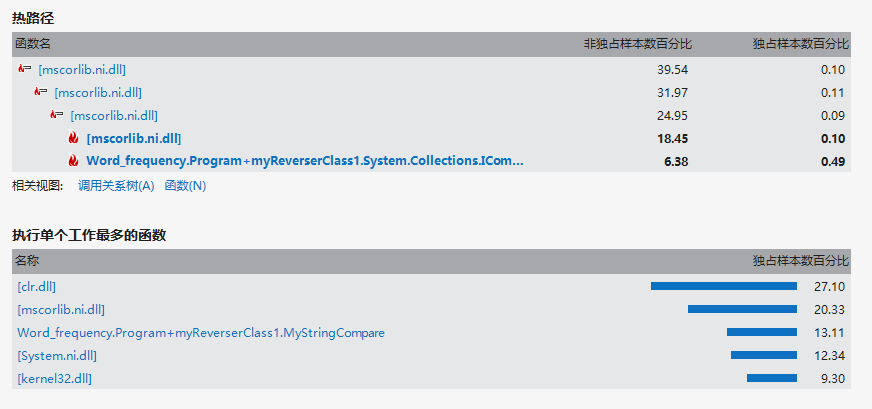
Task: Open [kernel32.dll] function details
Action: (x=54, y=379)
